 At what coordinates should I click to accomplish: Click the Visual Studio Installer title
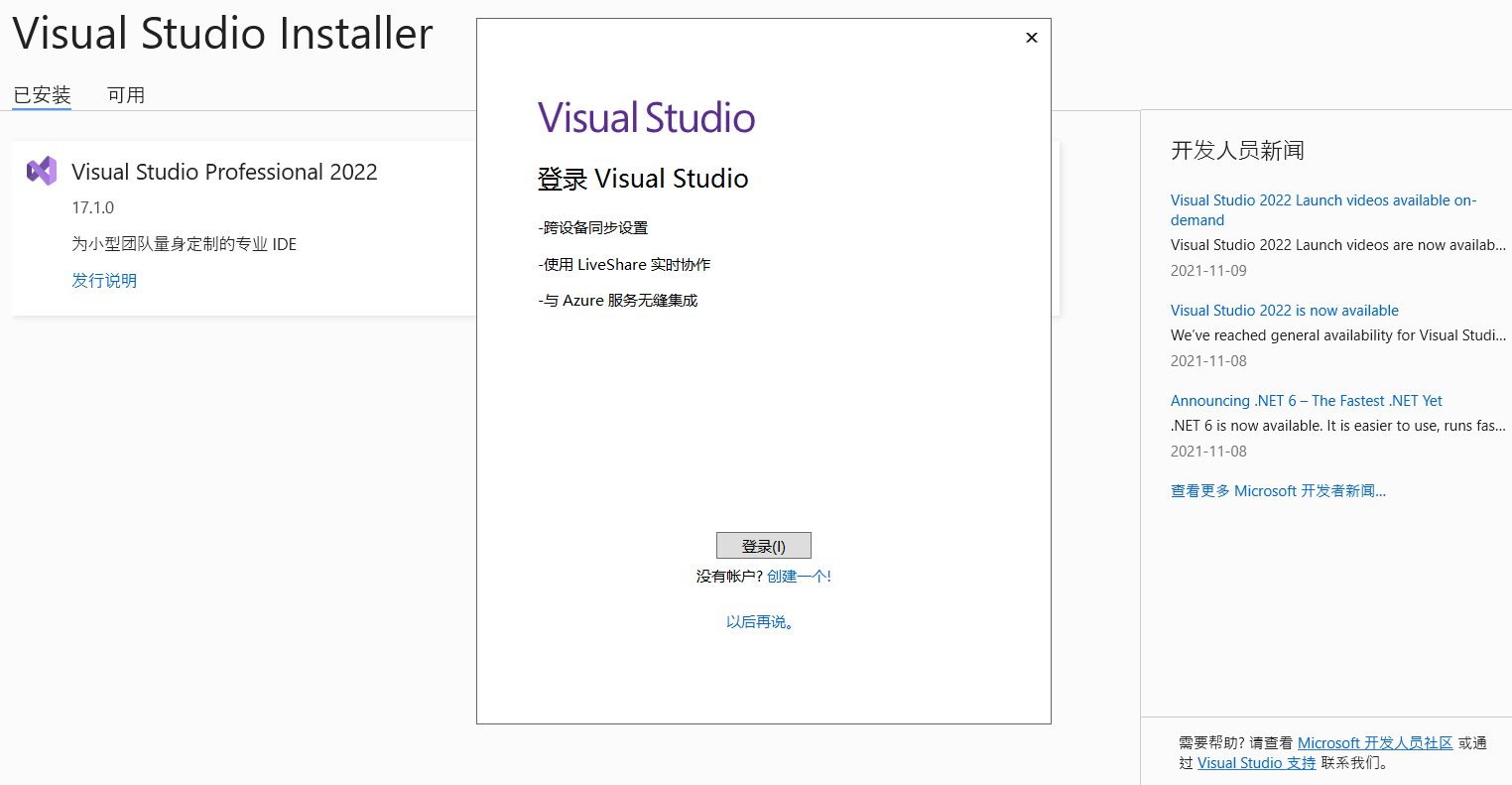point(221,33)
